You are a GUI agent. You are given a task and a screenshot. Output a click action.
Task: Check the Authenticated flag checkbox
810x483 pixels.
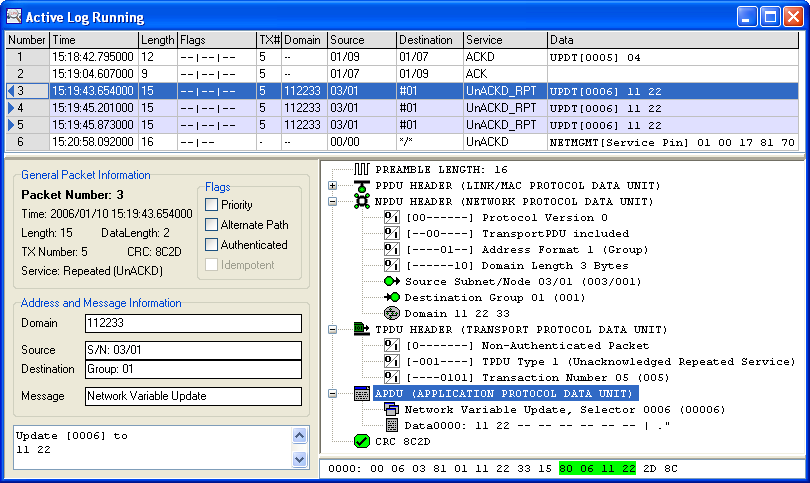[212, 245]
